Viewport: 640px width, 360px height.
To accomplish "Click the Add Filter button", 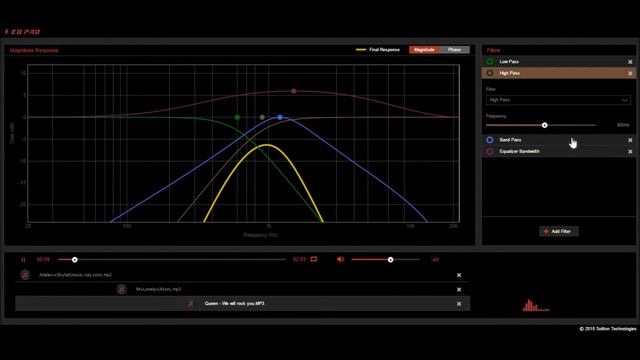I will [558, 231].
